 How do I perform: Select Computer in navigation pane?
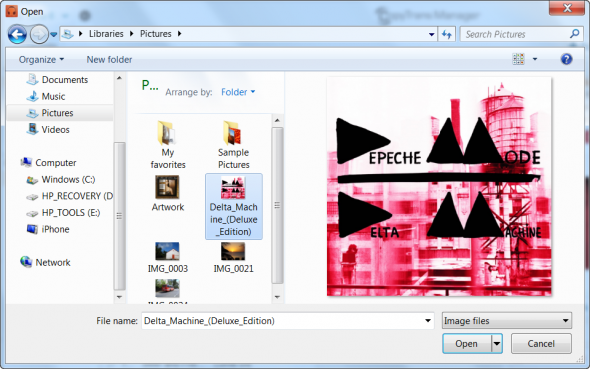[48, 162]
